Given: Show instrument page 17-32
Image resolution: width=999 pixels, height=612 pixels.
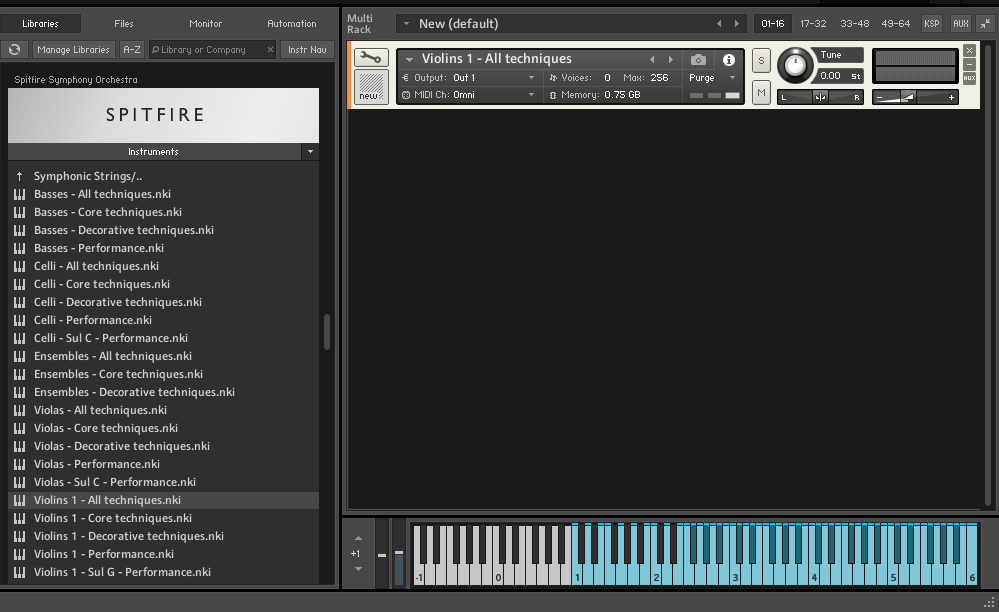Looking at the screenshot, I should pos(813,24).
